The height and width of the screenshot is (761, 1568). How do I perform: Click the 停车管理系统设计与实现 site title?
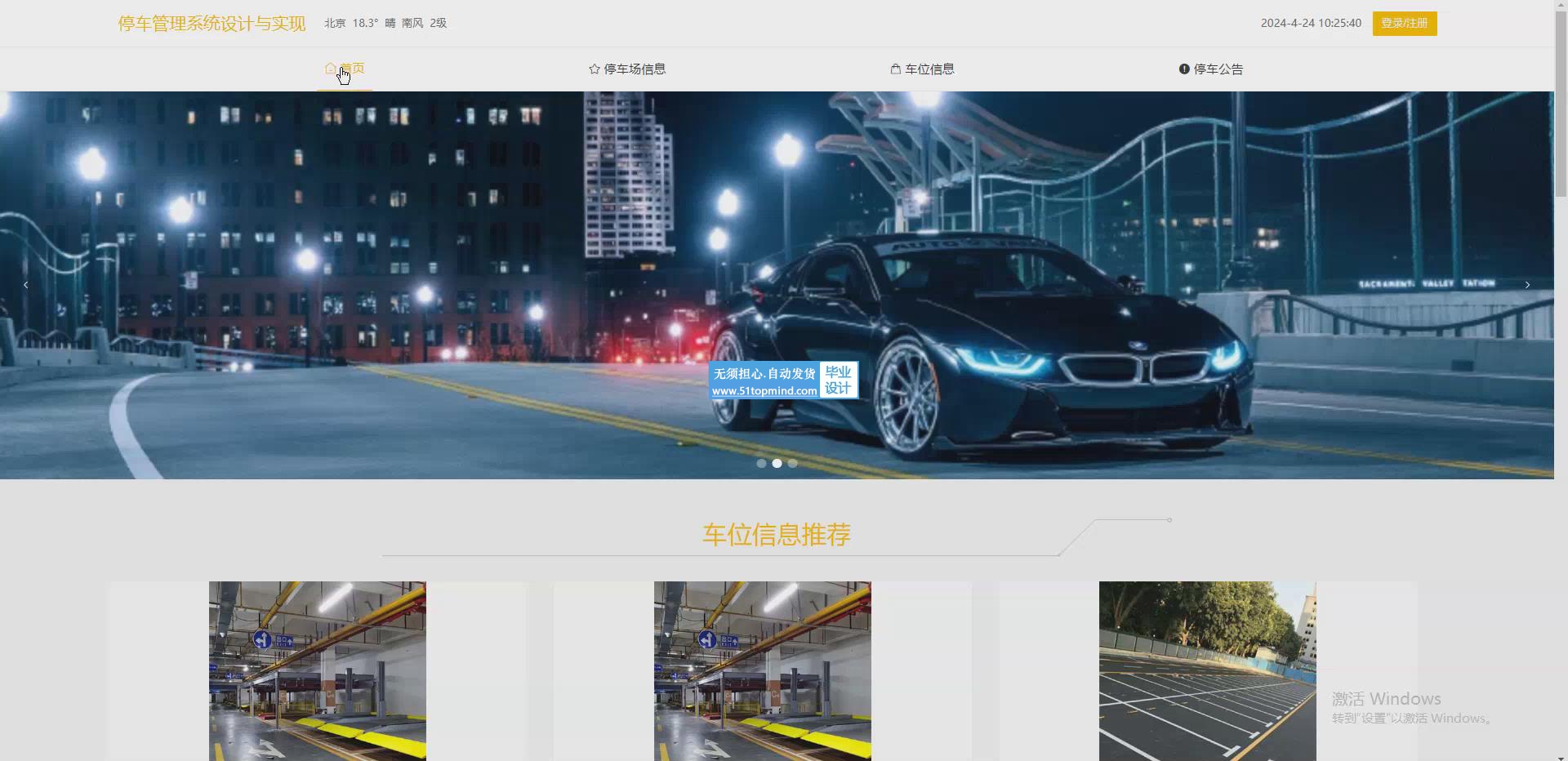coord(212,24)
